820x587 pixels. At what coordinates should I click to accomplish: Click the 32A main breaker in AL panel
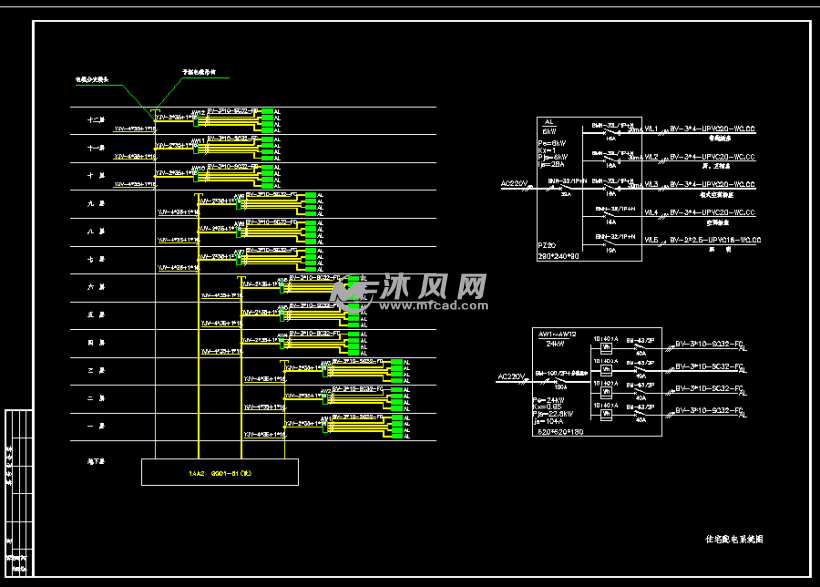coord(565,188)
